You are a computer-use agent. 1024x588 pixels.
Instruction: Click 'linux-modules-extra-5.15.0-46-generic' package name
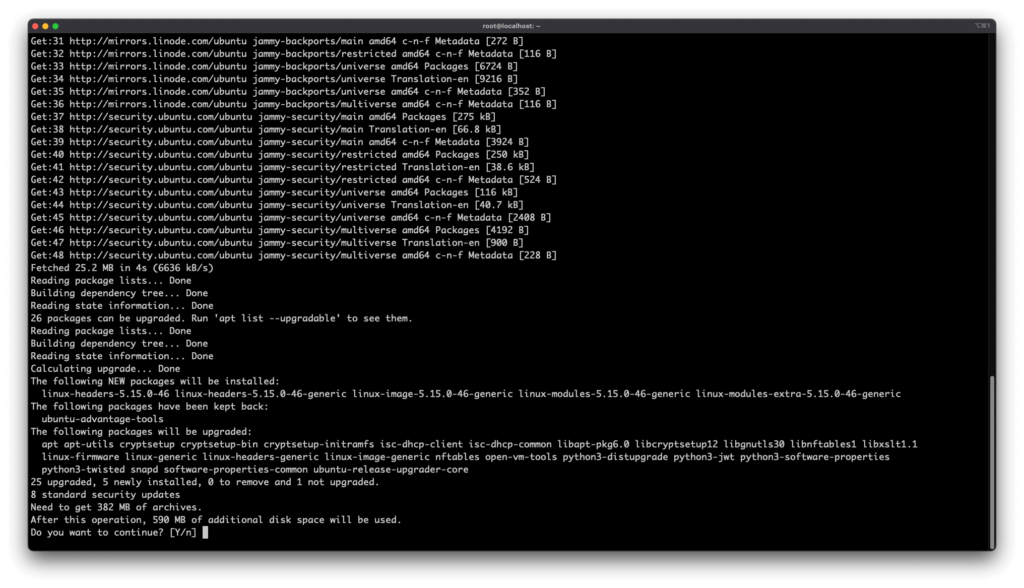798,394
